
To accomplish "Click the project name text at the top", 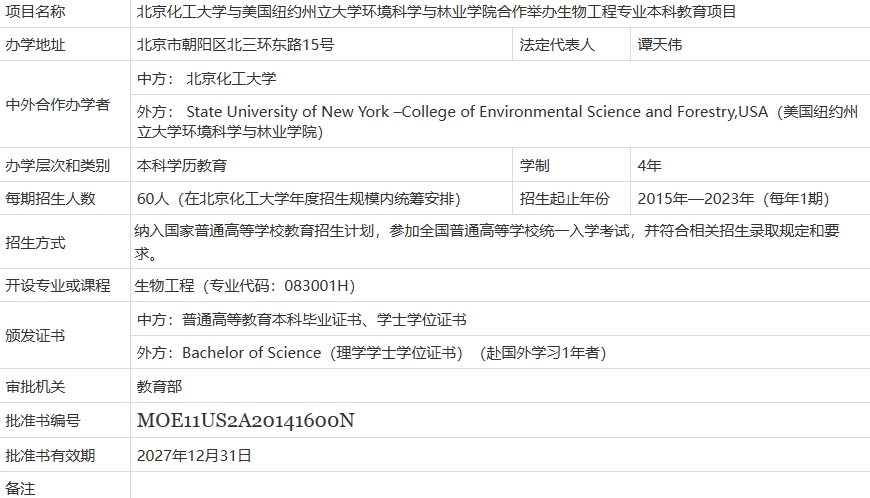I will pyautogui.click(x=436, y=12).
